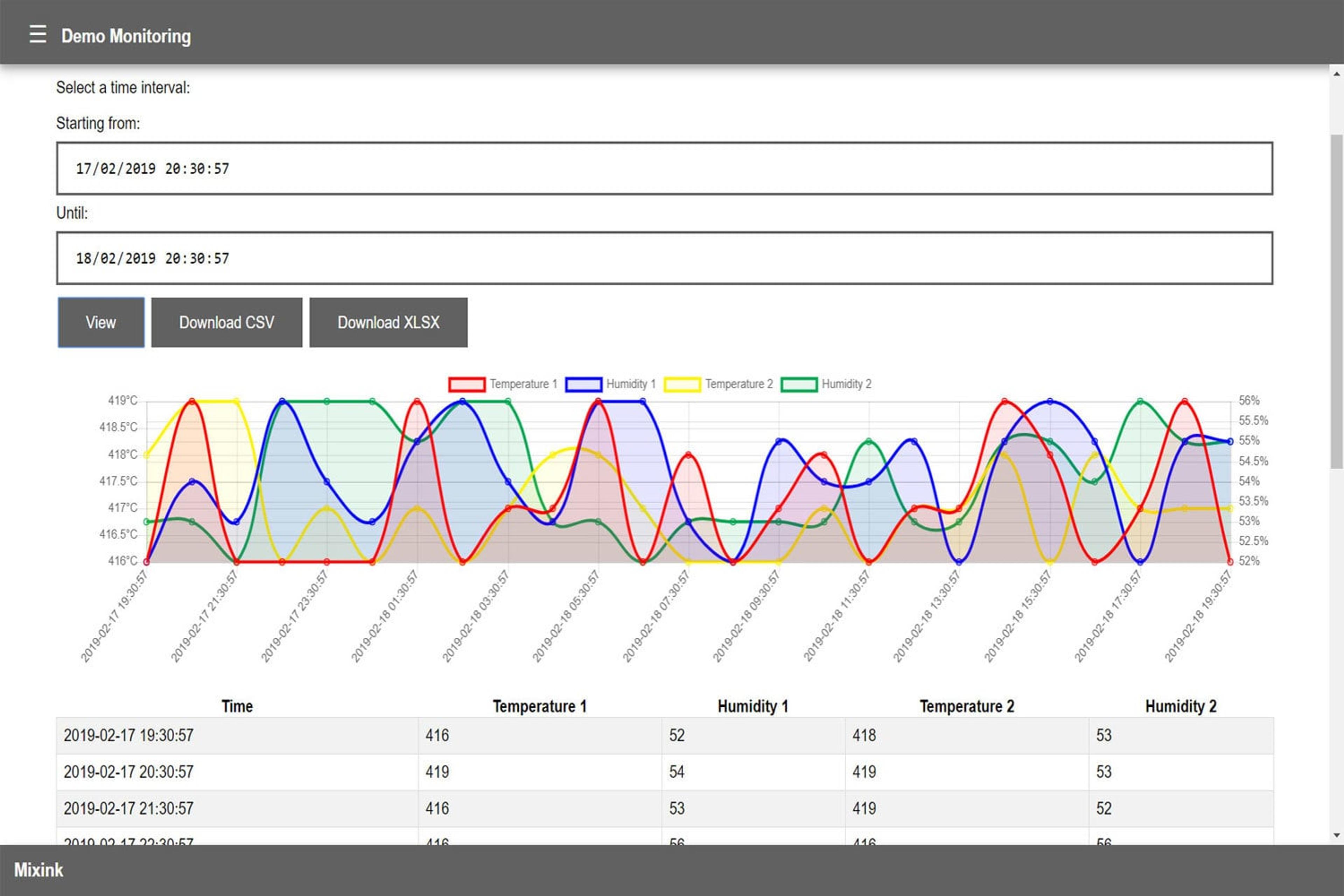The width and height of the screenshot is (1344, 896).
Task: Toggle Temperature 2 yellow legend swatch
Action: click(x=682, y=384)
